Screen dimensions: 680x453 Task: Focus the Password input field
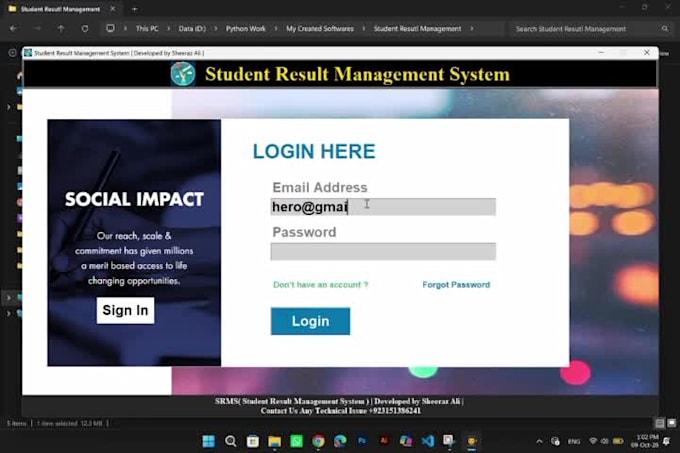coord(383,251)
